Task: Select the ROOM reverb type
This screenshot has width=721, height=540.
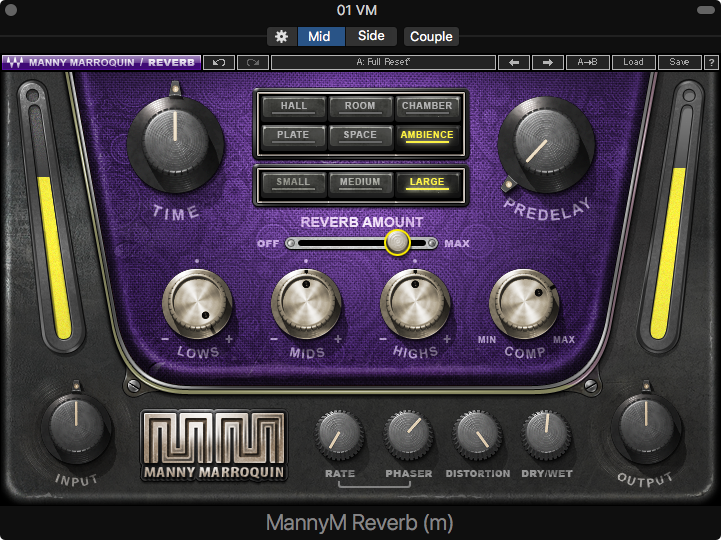Action: pos(360,106)
